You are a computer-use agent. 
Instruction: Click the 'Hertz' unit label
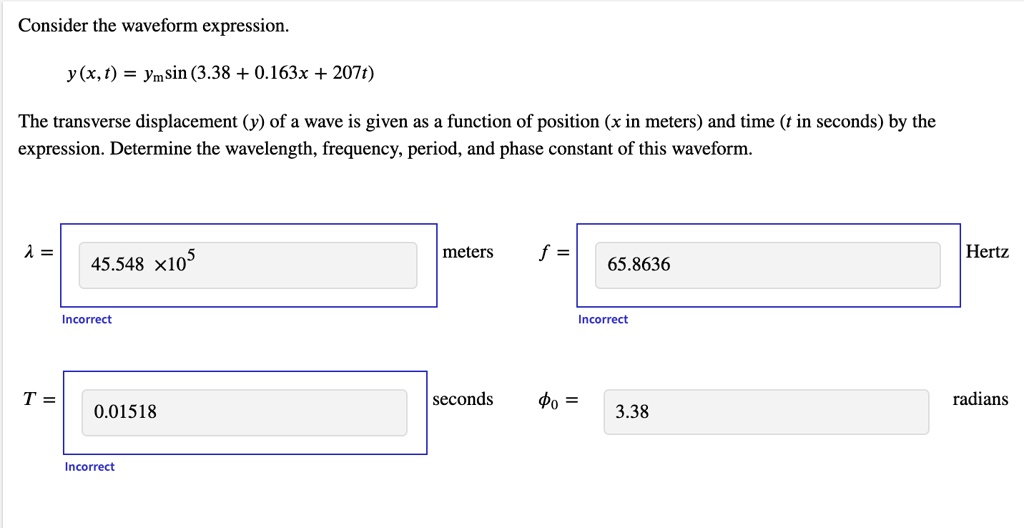[987, 252]
